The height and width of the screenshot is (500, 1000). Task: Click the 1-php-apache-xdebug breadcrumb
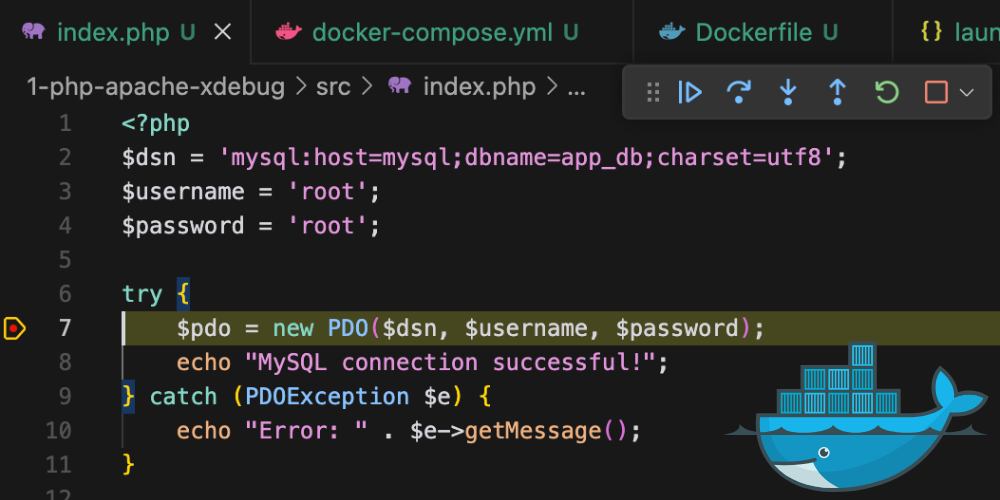[156, 87]
